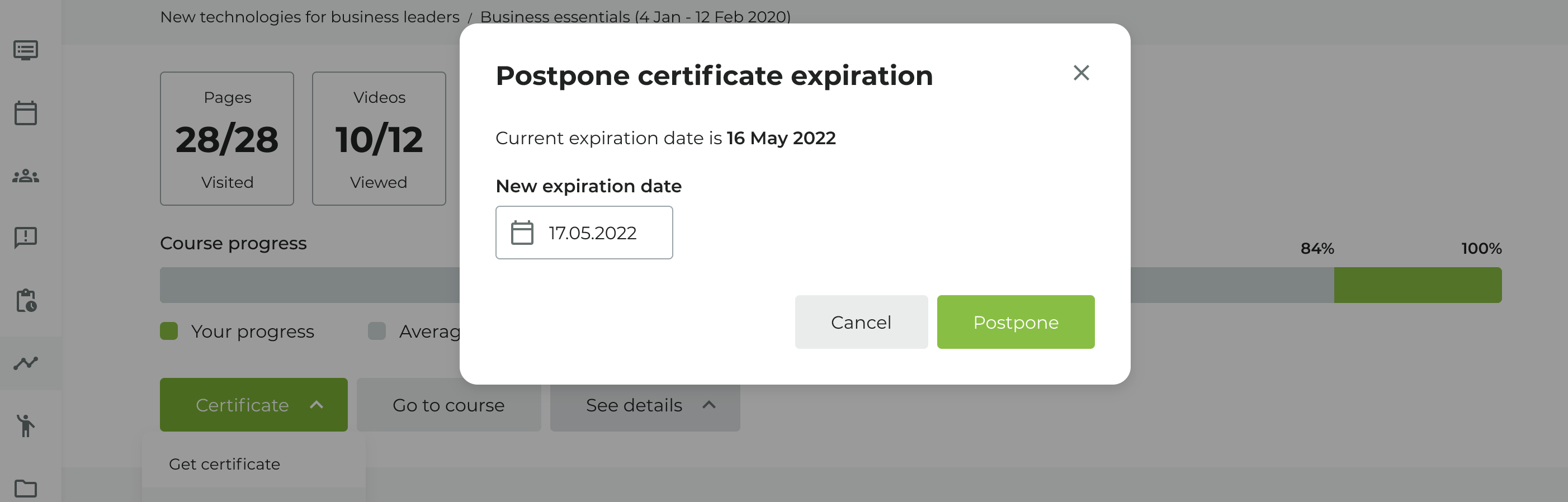This screenshot has width=1568, height=502.
Task: Click calendar icon in expiration date field
Action: (x=522, y=233)
